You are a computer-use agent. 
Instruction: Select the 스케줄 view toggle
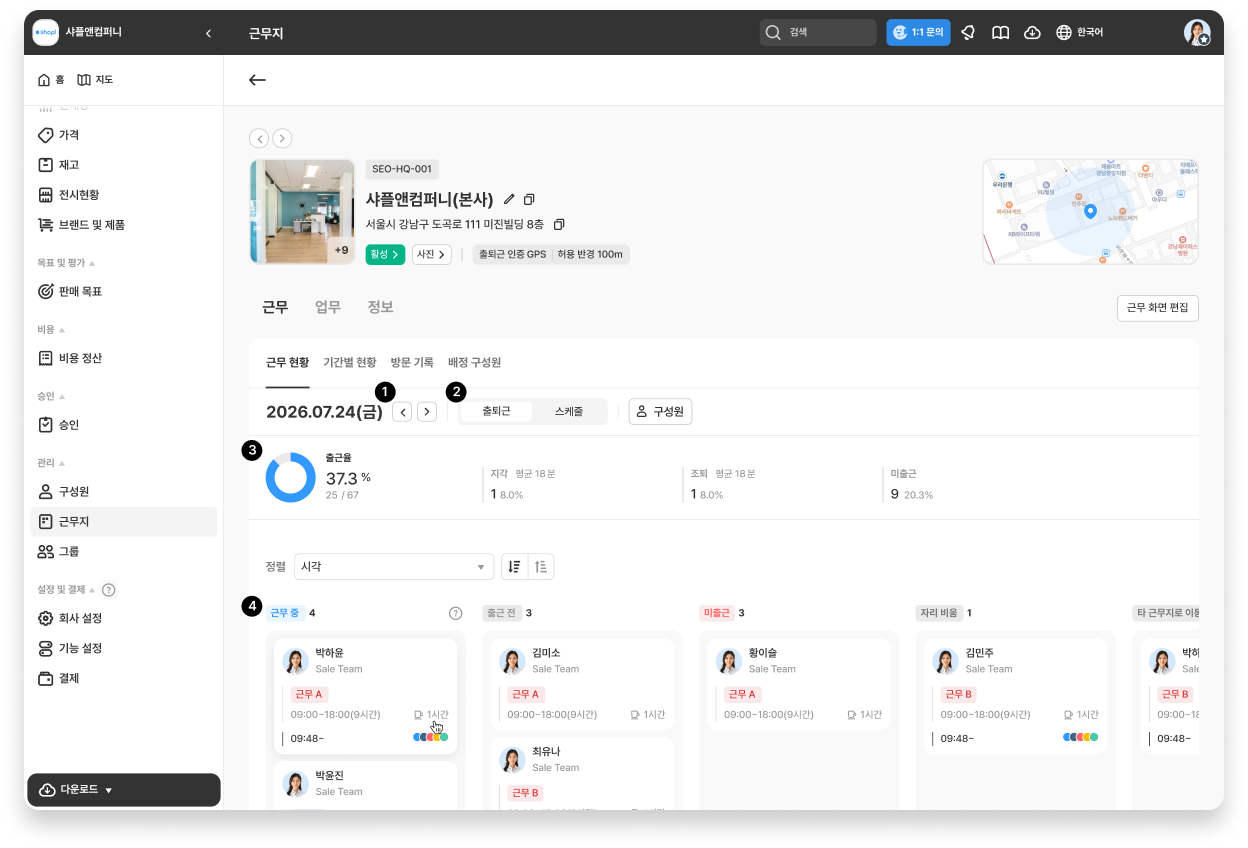(569, 412)
